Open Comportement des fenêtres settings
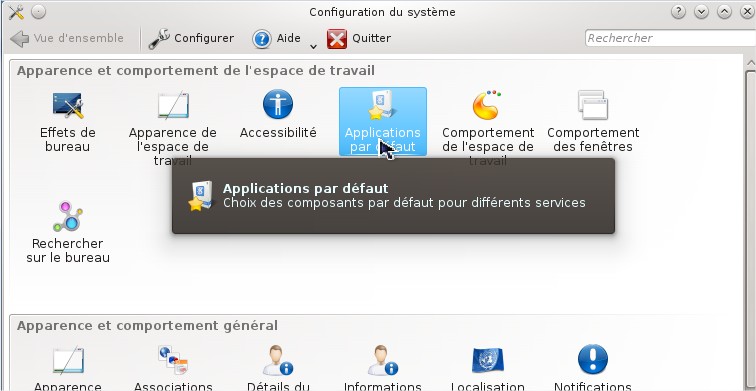Viewport: 756px width, 391px height. click(593, 121)
